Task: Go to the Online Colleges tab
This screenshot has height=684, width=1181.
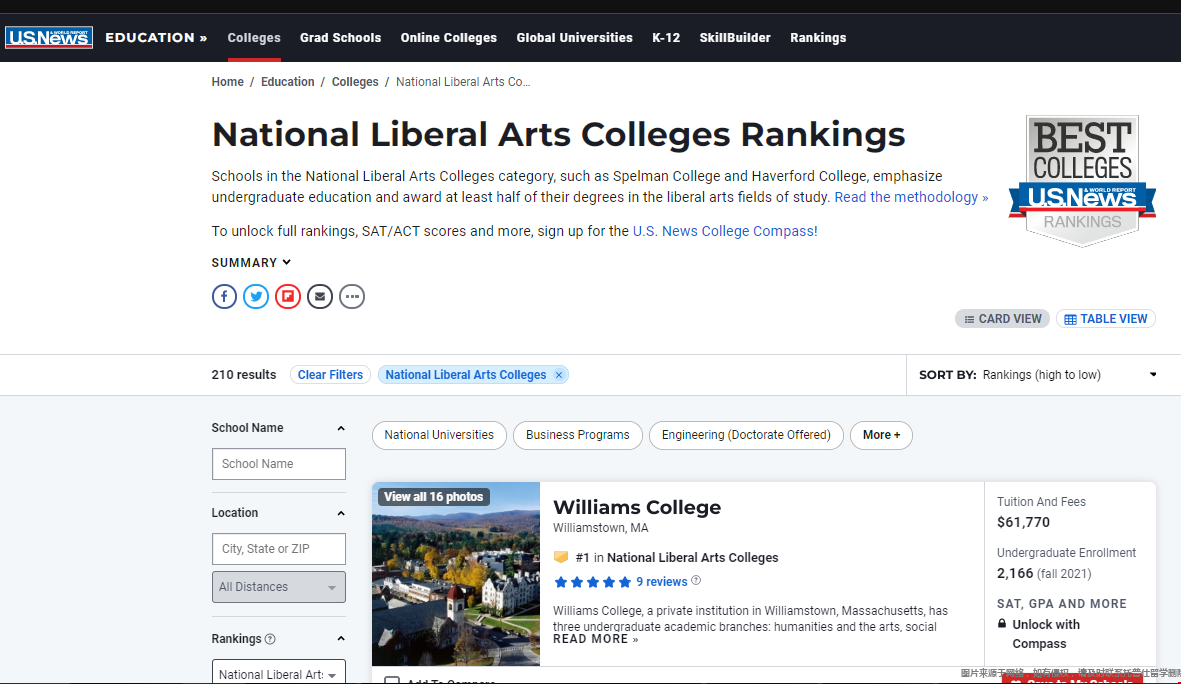Action: pos(449,38)
